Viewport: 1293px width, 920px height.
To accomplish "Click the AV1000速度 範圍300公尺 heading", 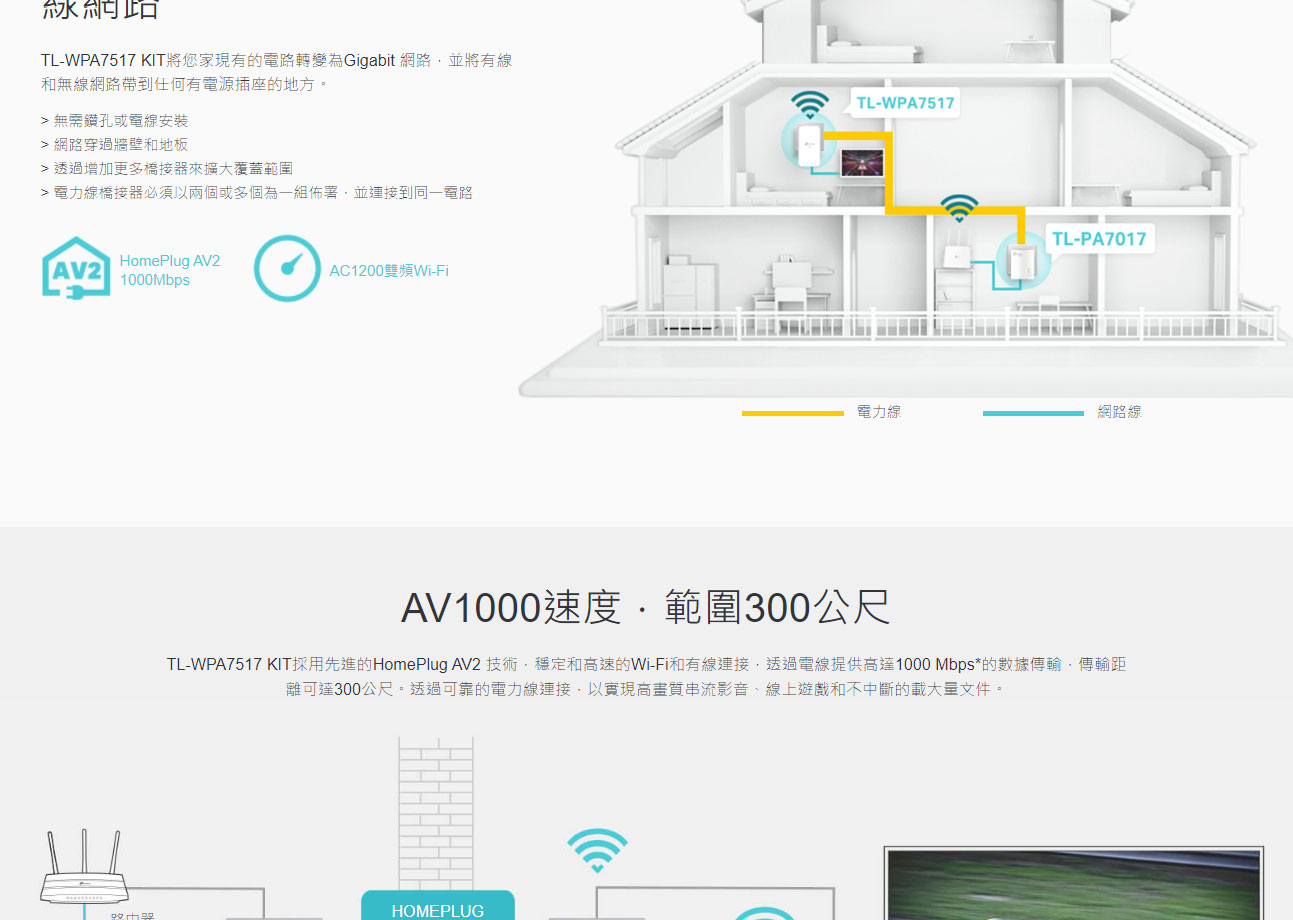I will [x=646, y=608].
